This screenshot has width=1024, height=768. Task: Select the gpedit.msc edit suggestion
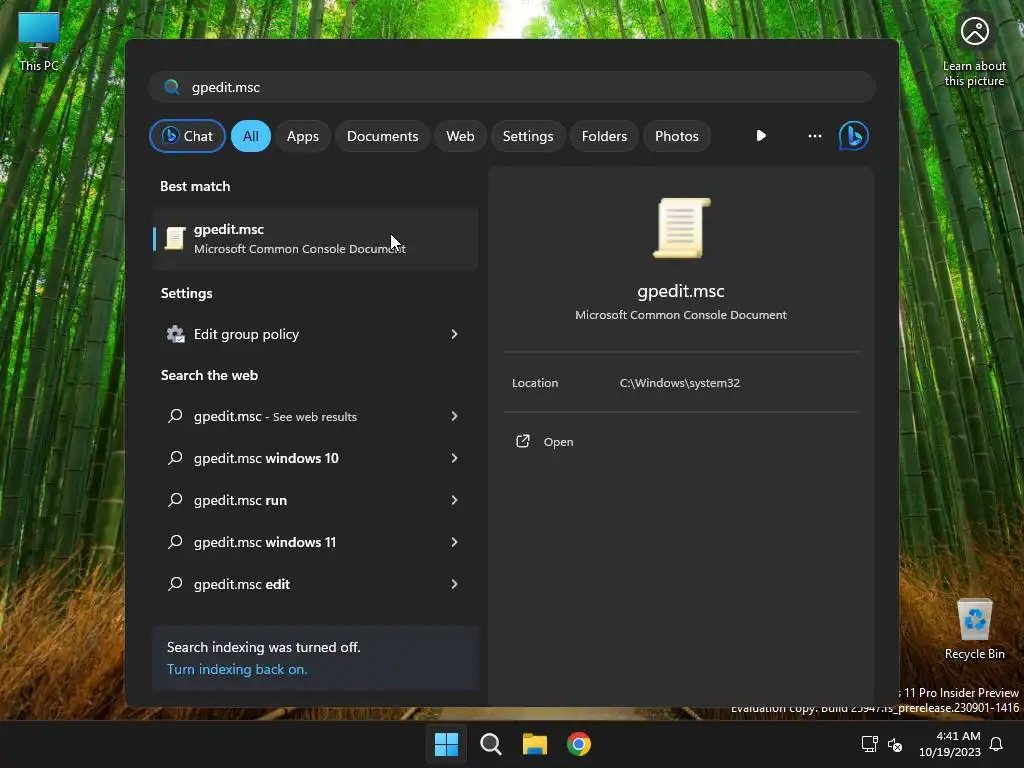tap(315, 584)
